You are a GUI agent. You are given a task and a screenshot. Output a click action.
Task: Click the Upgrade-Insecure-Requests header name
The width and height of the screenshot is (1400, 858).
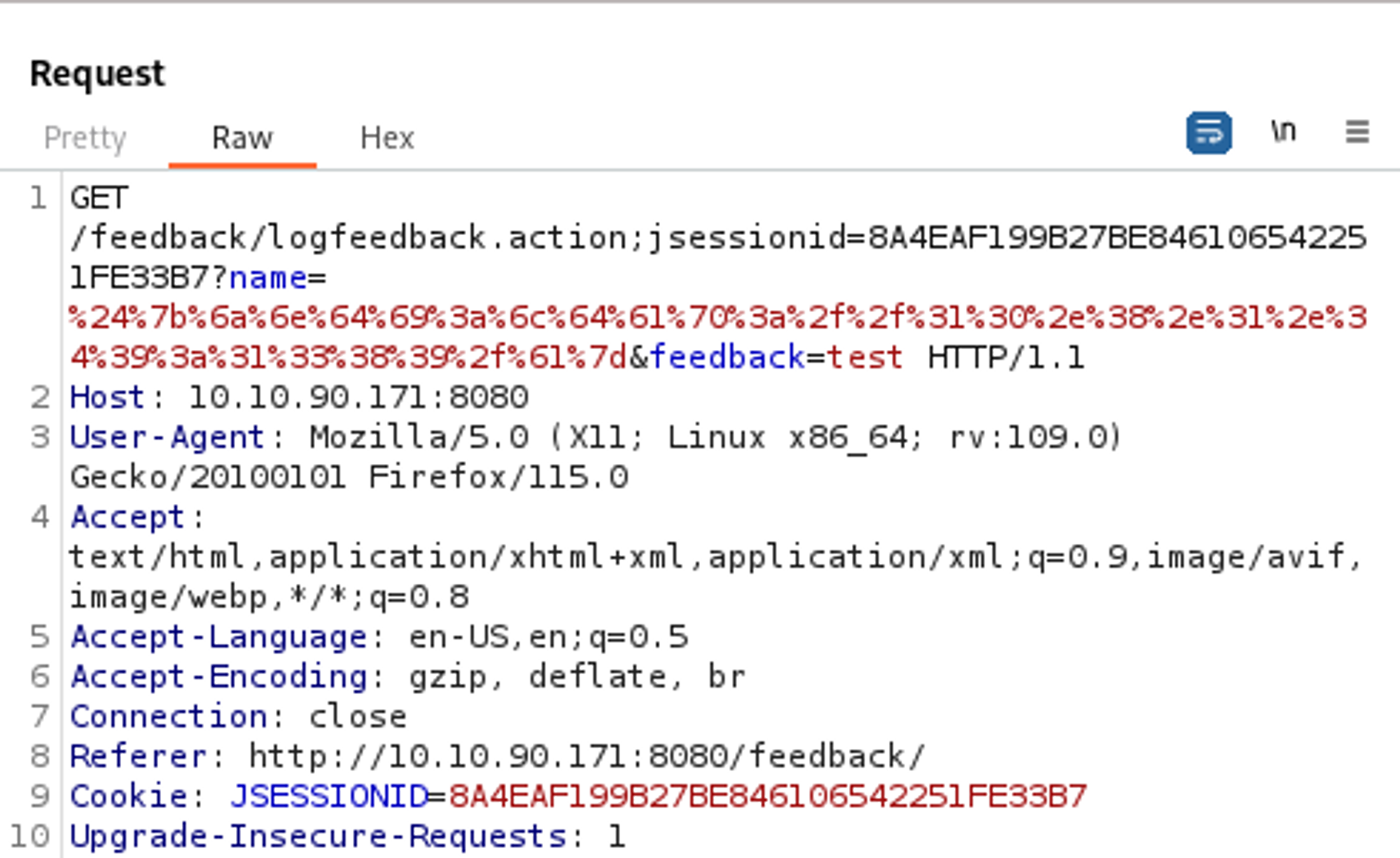(318, 837)
